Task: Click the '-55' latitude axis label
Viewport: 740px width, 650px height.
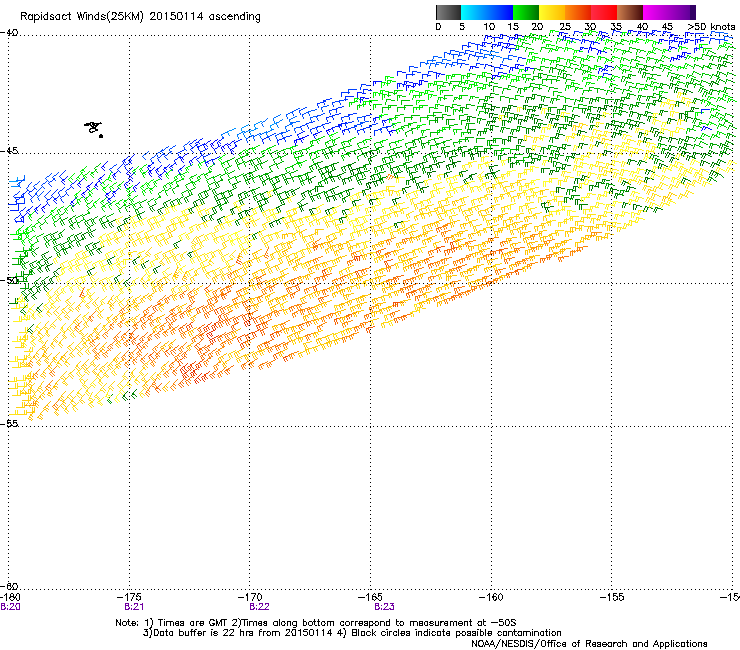Action: click(9, 423)
